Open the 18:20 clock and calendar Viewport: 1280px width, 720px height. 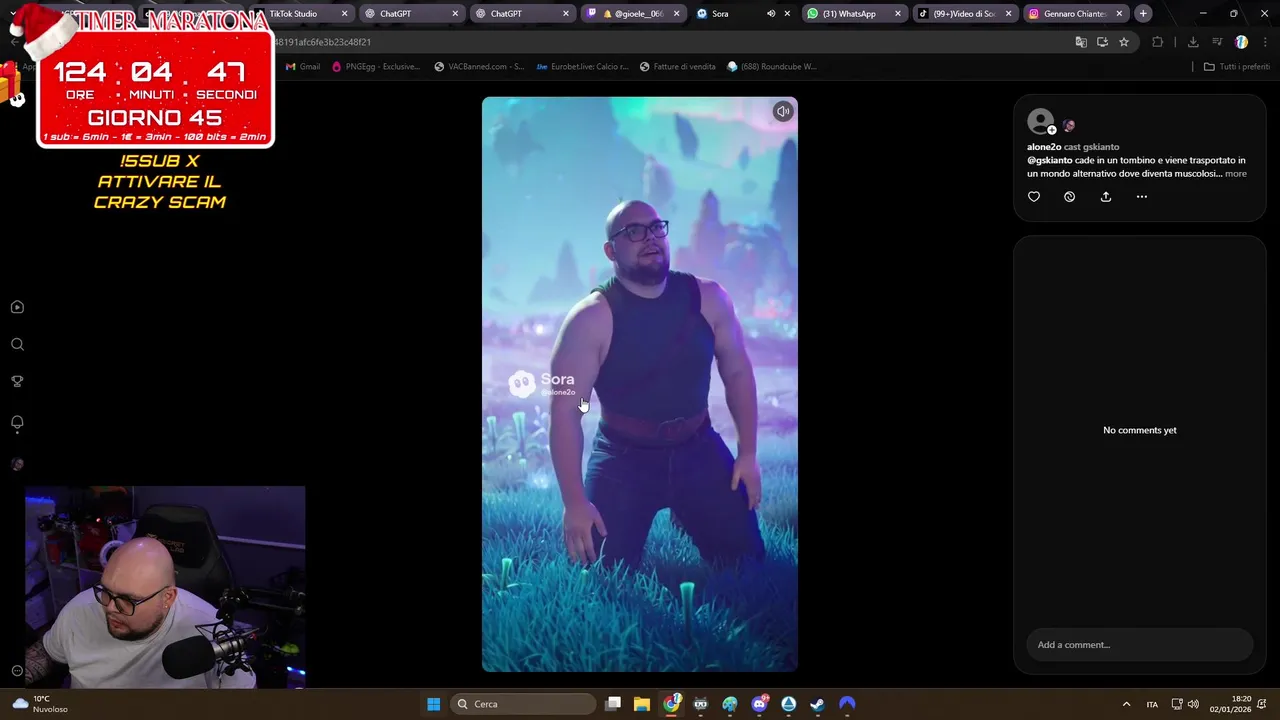1230,704
